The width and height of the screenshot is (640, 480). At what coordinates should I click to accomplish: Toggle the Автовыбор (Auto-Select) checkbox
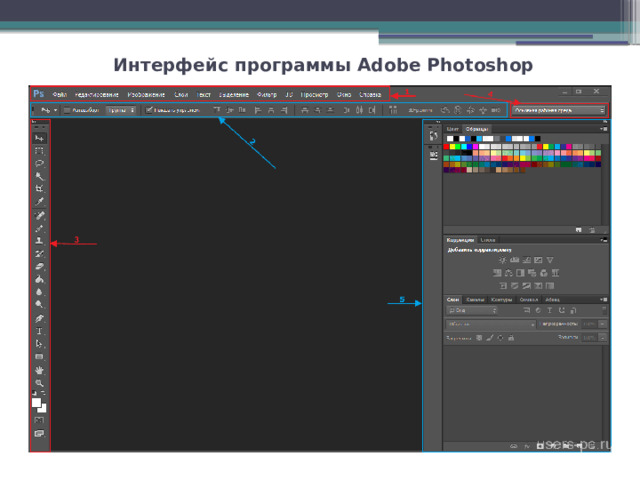pos(67,110)
